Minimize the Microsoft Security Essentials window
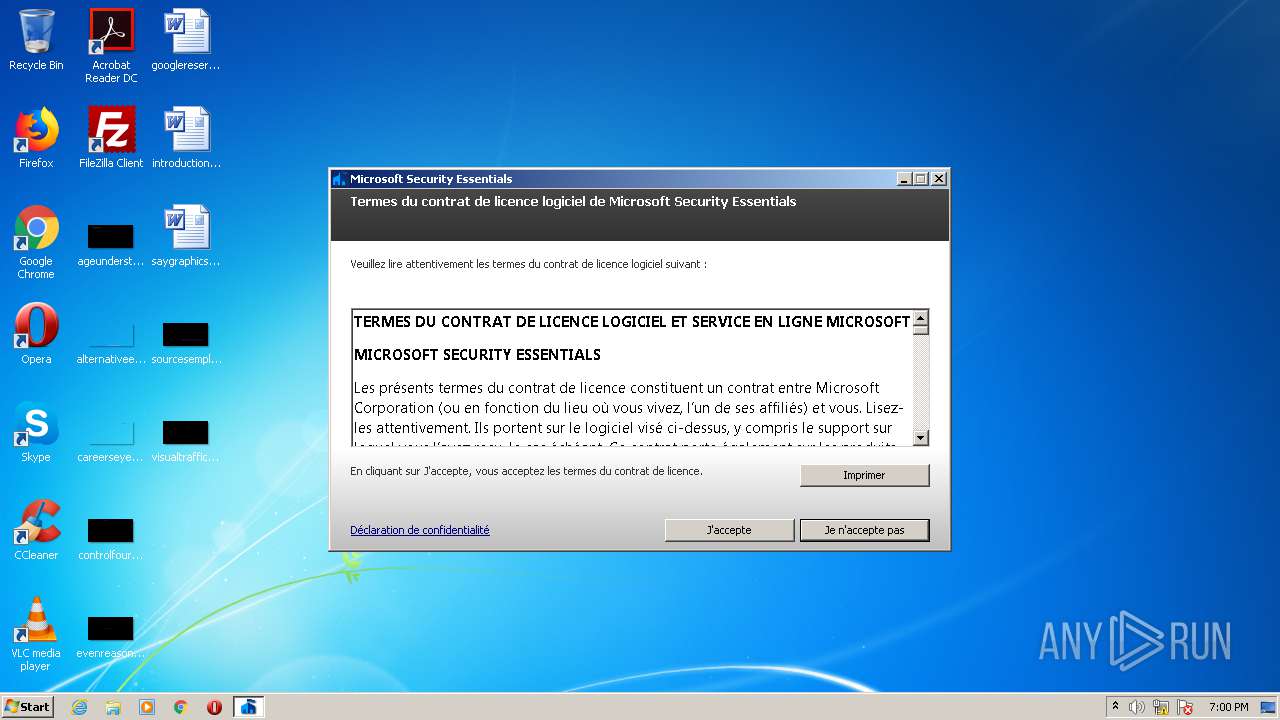The width and height of the screenshot is (1280, 720). coord(904,179)
